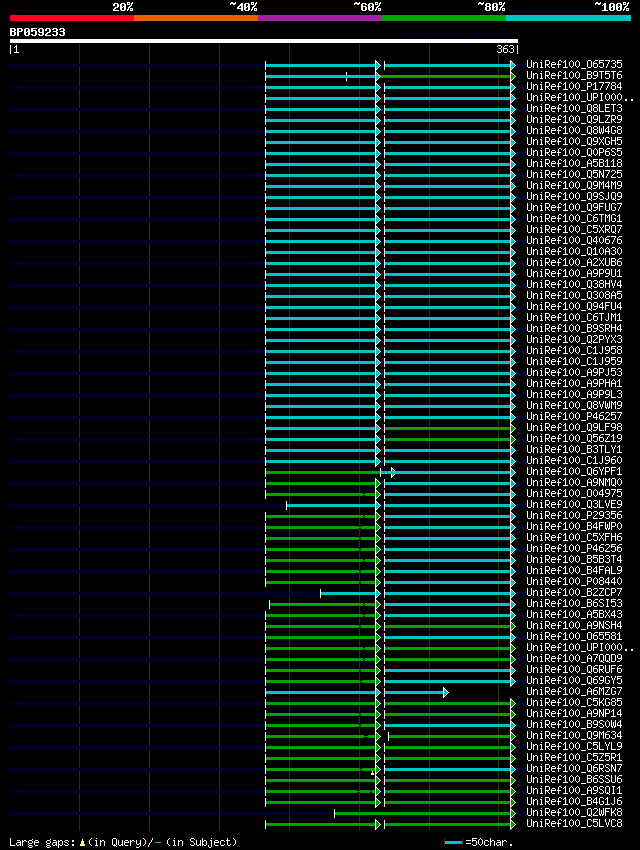The height and width of the screenshot is (850, 640).
Task: Select label UniRef100_Q2WFK8
Action: click(x=574, y=813)
